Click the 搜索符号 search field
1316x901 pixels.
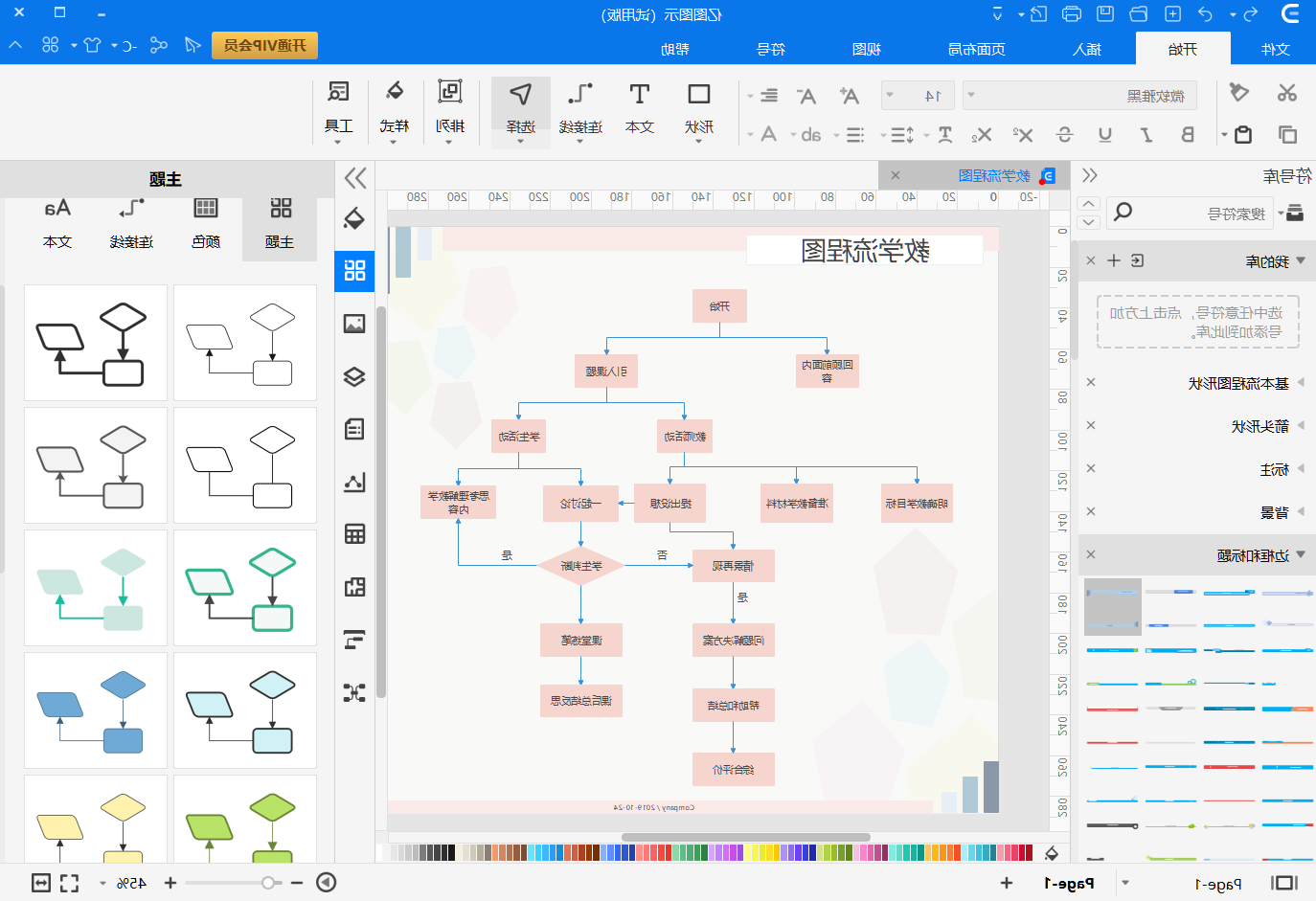1191,213
